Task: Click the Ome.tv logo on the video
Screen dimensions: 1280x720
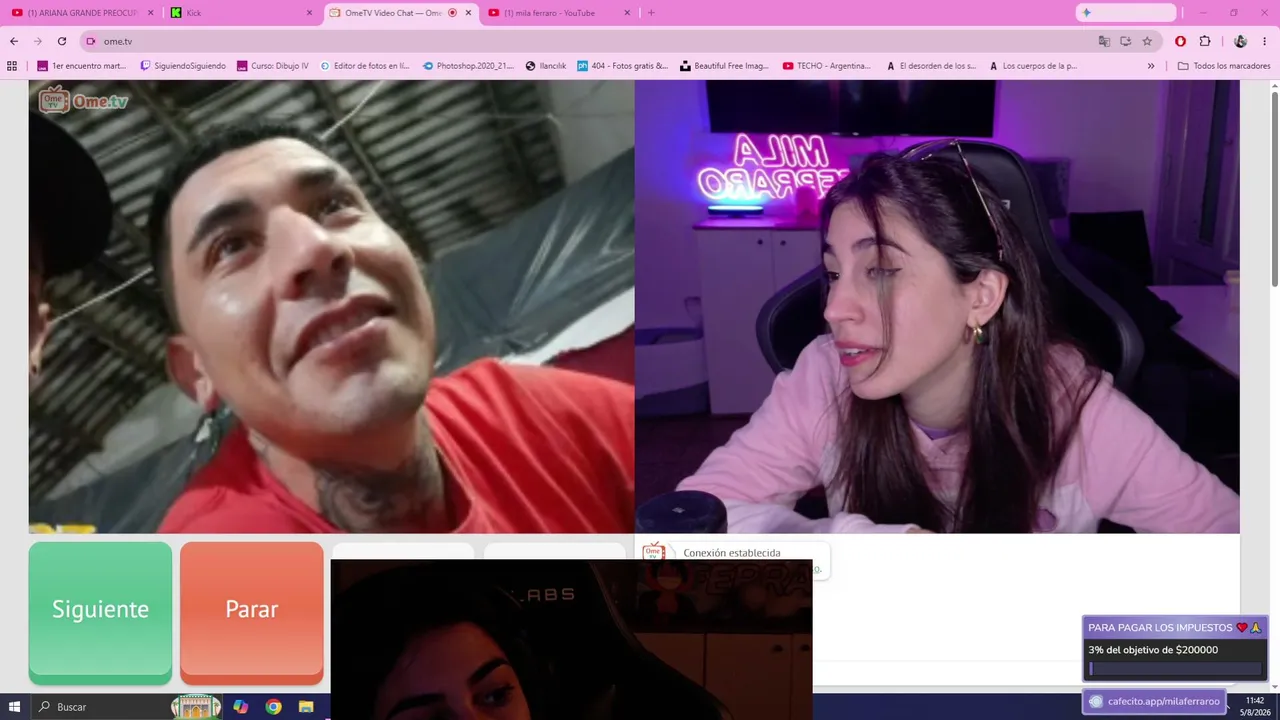Action: pos(84,100)
